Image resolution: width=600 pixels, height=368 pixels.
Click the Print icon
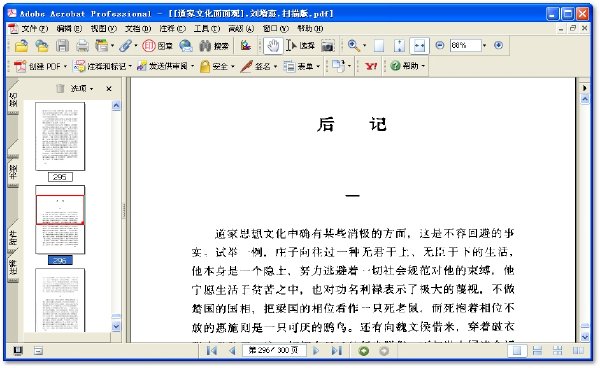[82, 46]
